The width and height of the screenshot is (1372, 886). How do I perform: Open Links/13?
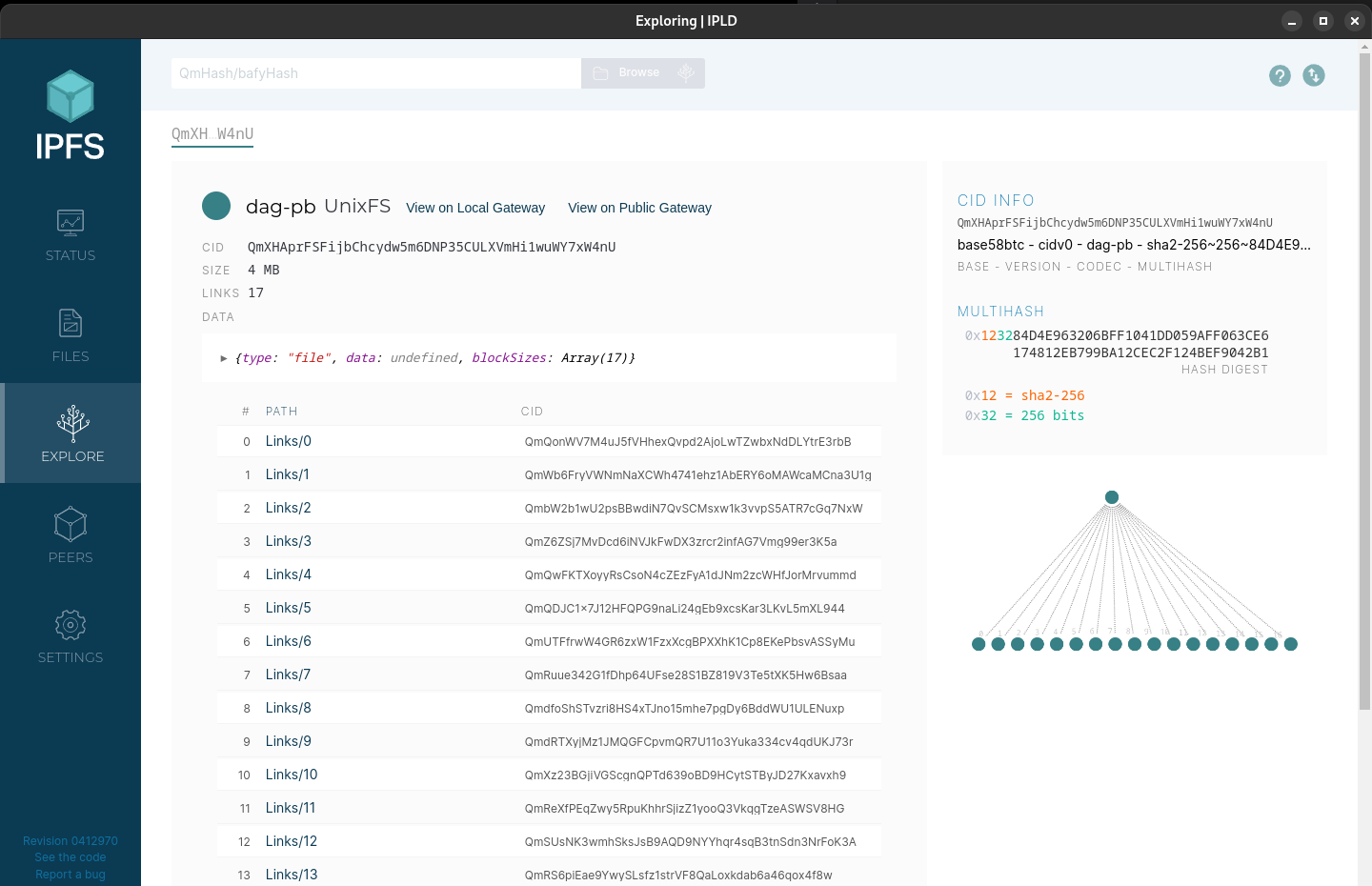coord(292,875)
